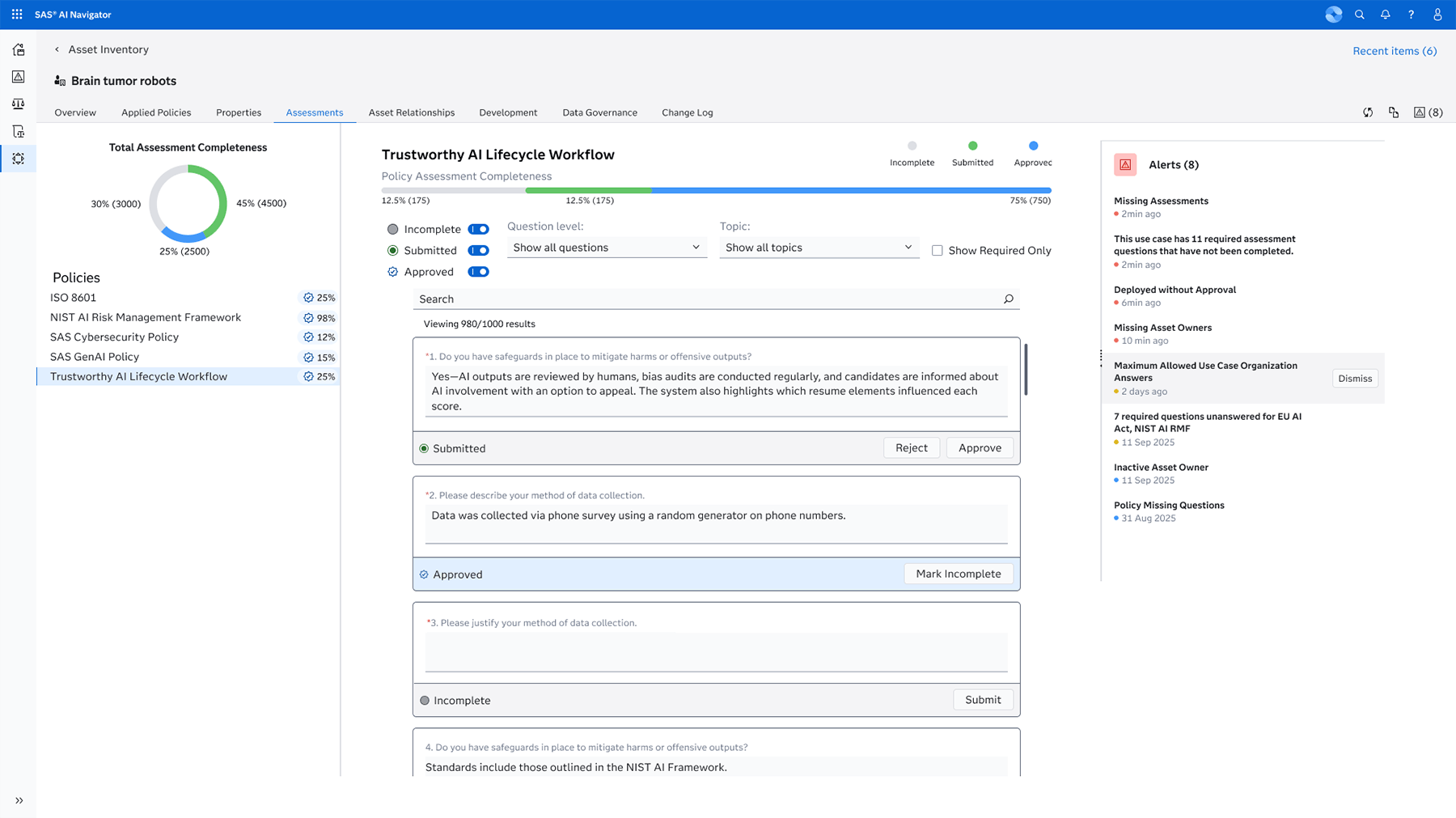This screenshot has height=818, width=1456.
Task: Open the search icon in the top bar
Action: click(x=1360, y=14)
